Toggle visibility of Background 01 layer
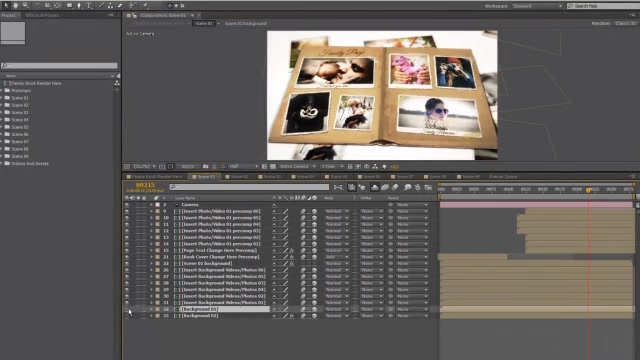Image resolution: width=640 pixels, height=360 pixels. click(127, 309)
